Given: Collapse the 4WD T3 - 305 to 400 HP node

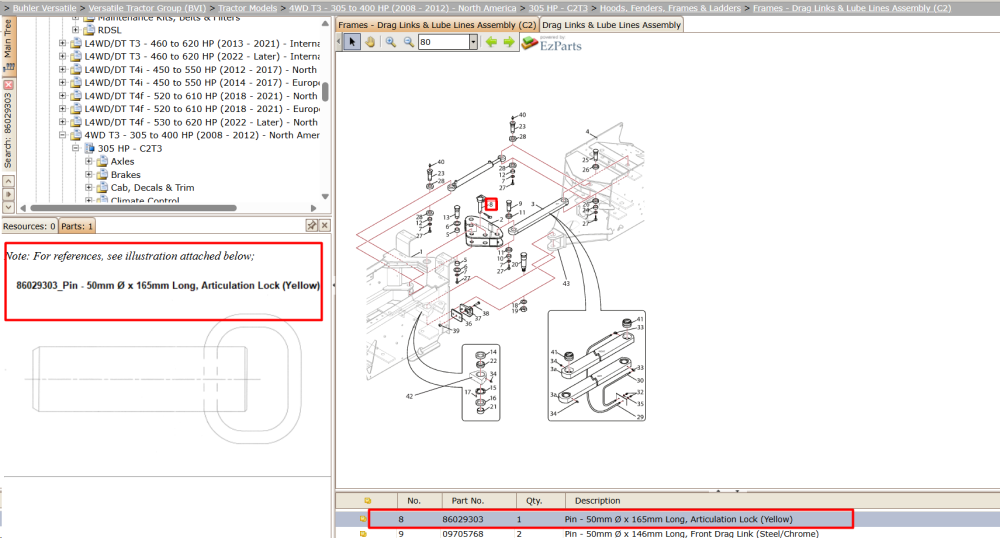Looking at the screenshot, I should pyautogui.click(x=62, y=135).
